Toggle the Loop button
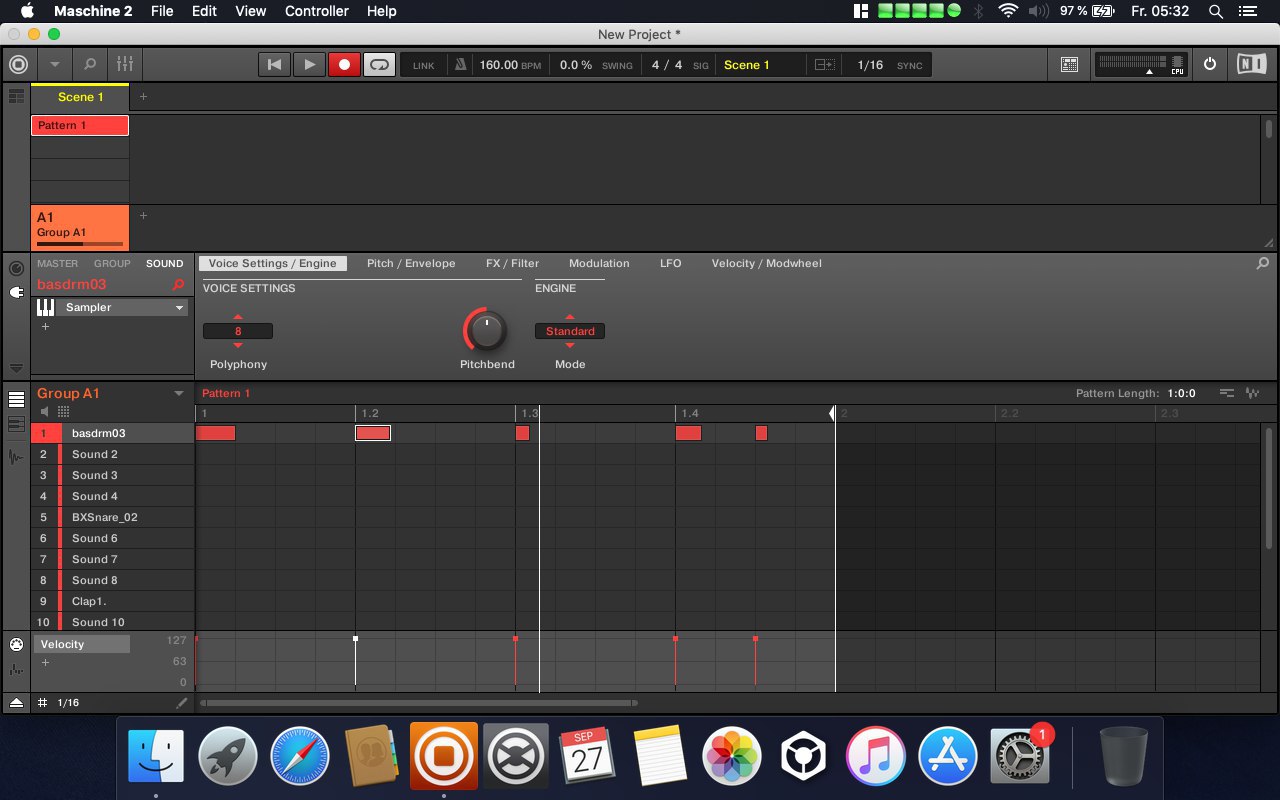 (x=379, y=65)
